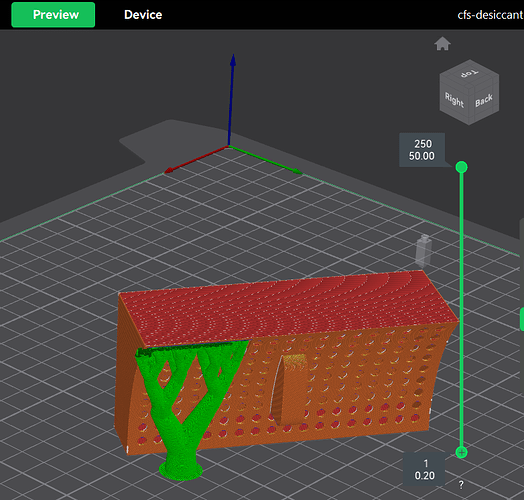Click the plus handle on layer slider bottom

click(x=462, y=453)
